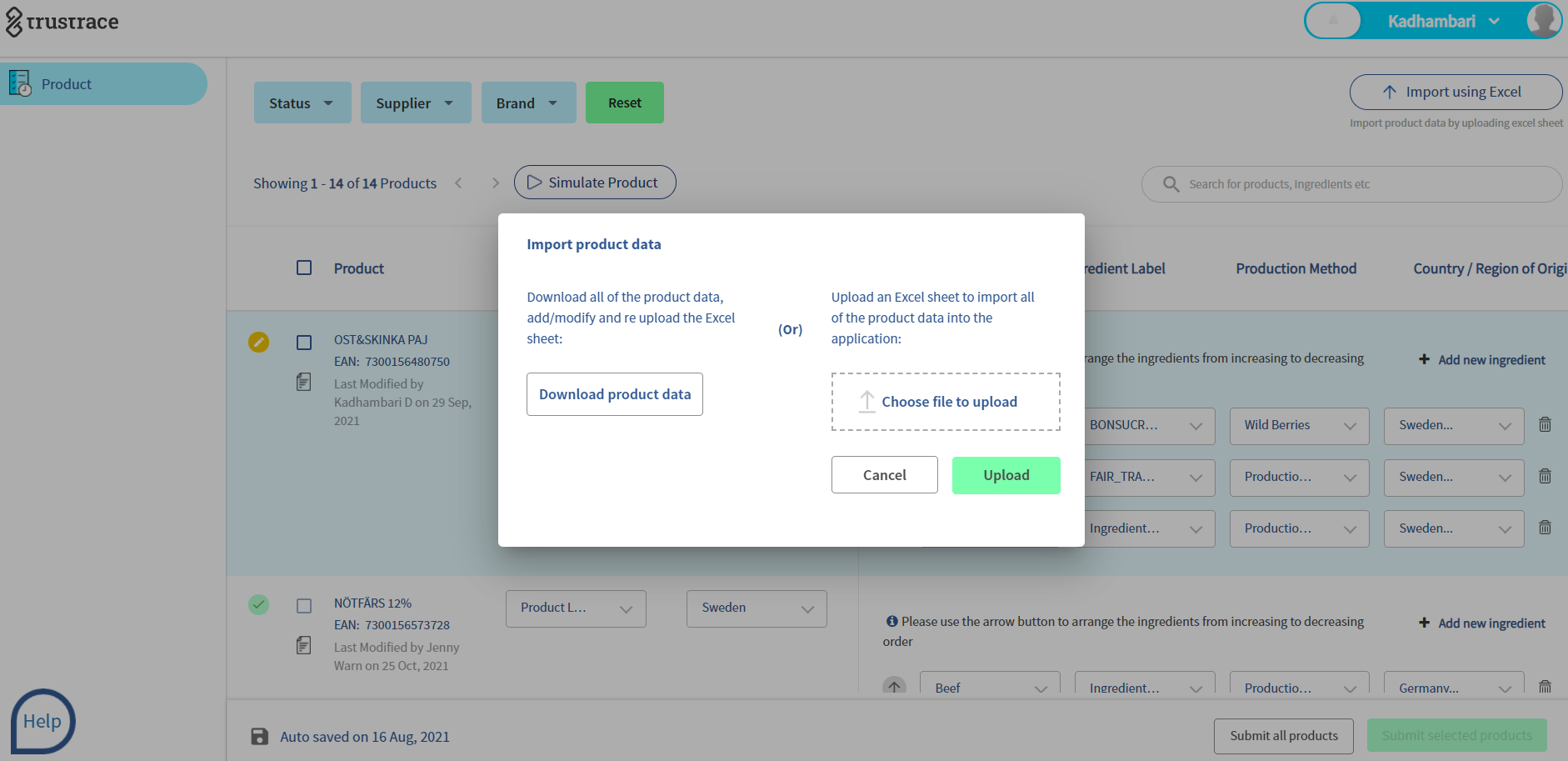Click the yellow edit pencil icon for OST&SKINKA PAJ

[x=258, y=342]
